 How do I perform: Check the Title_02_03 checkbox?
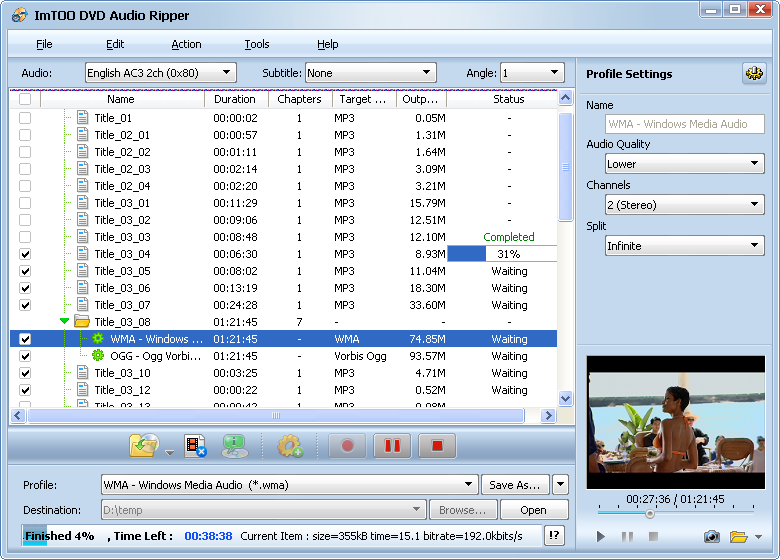[25, 169]
